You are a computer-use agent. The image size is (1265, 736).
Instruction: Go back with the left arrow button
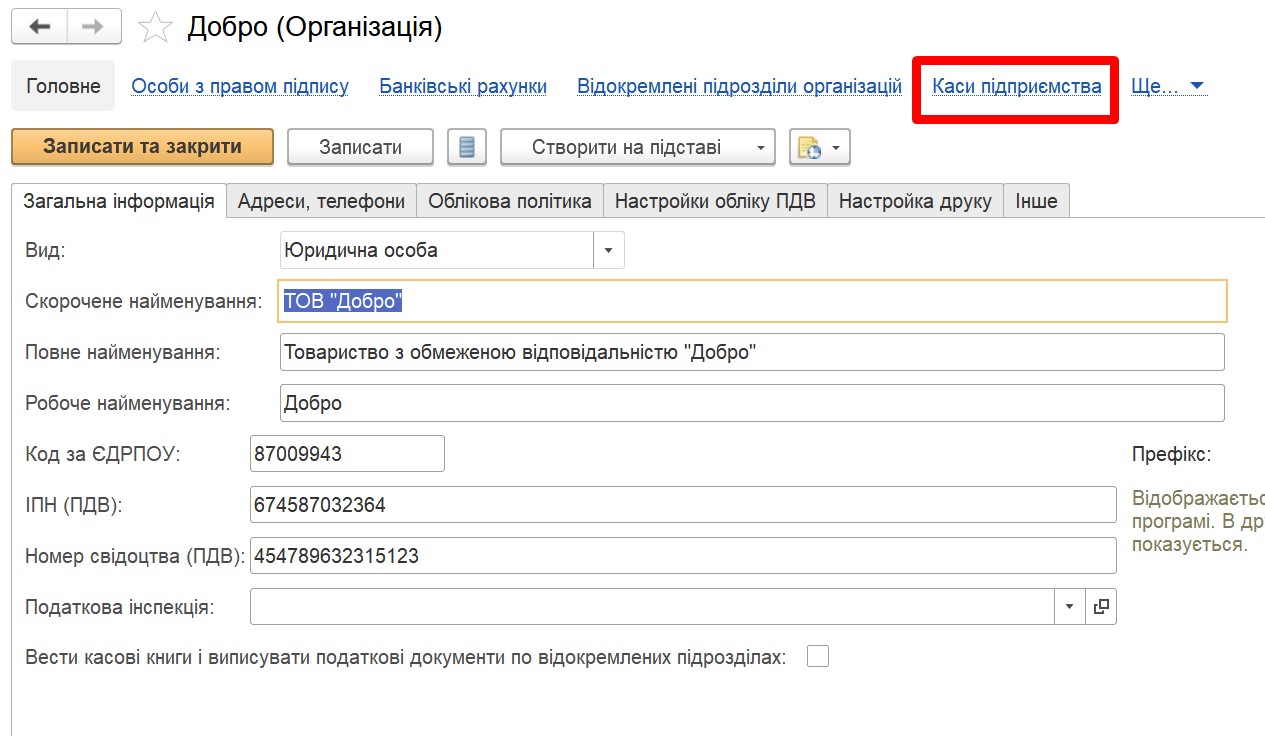pos(40,27)
